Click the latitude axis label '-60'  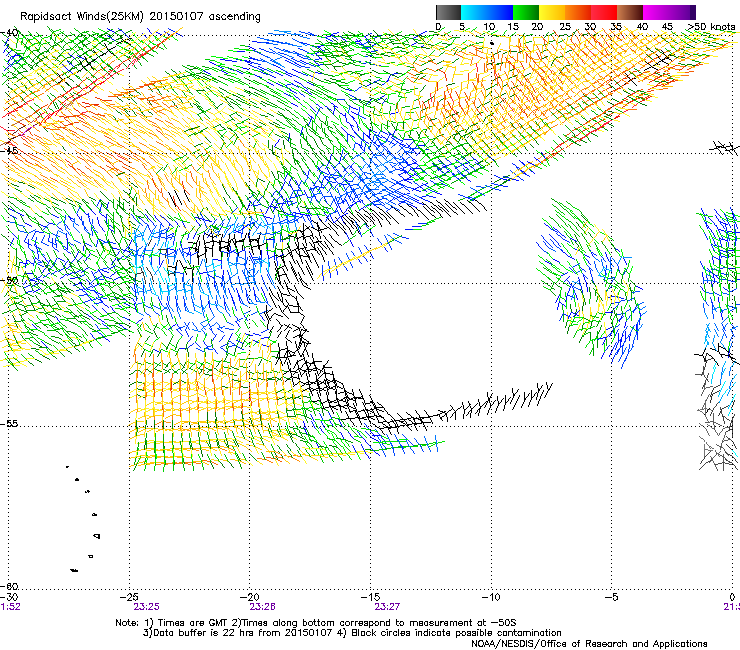tap(10, 586)
